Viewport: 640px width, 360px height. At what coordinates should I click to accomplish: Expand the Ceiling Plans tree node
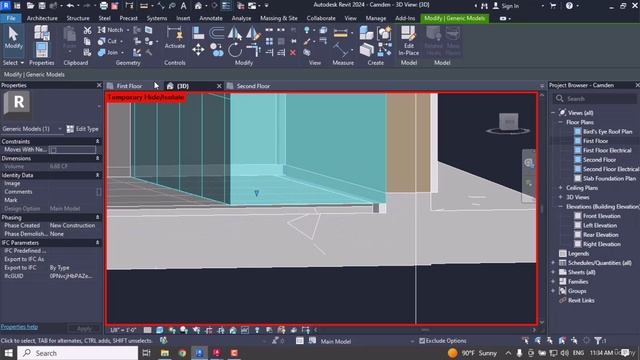(560, 188)
